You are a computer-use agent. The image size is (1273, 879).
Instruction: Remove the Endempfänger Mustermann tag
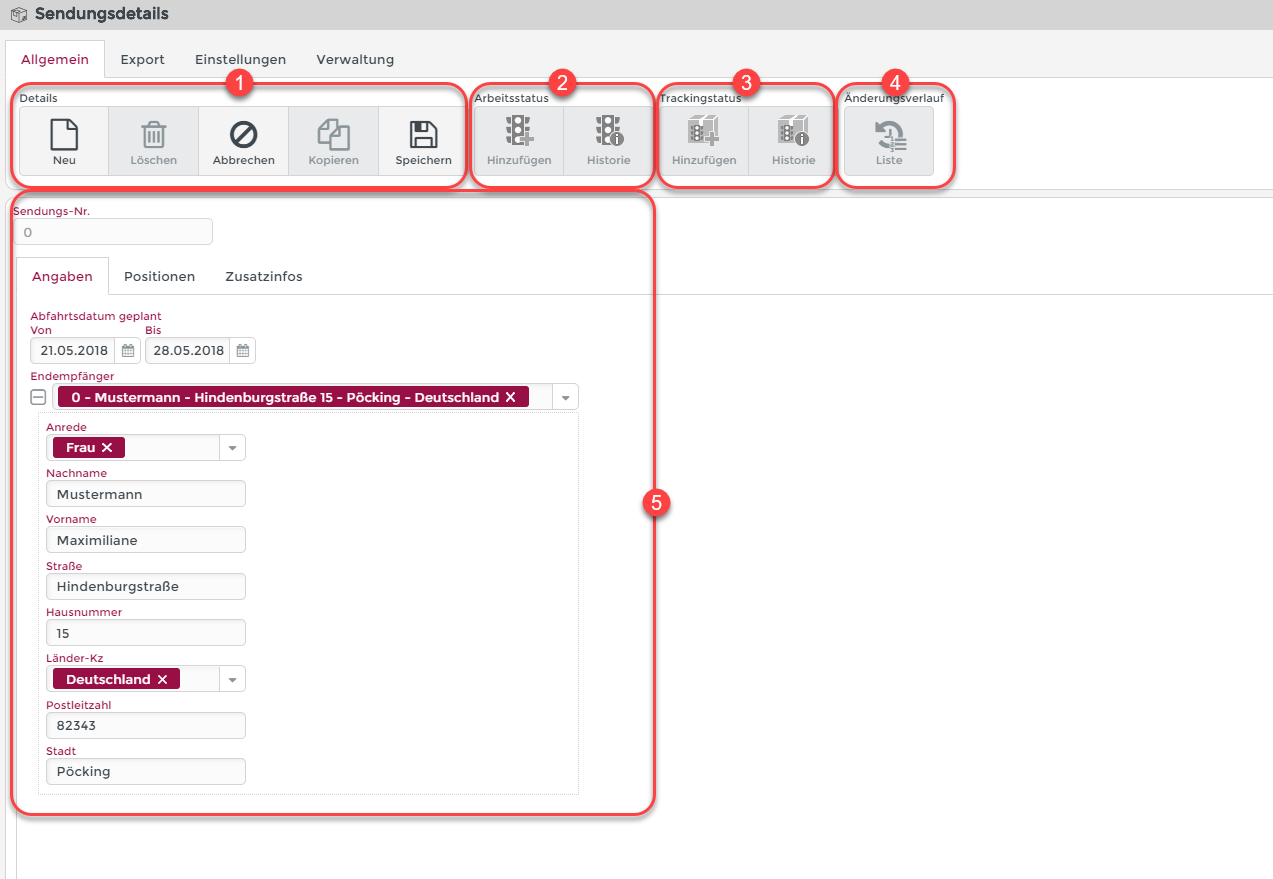click(510, 397)
